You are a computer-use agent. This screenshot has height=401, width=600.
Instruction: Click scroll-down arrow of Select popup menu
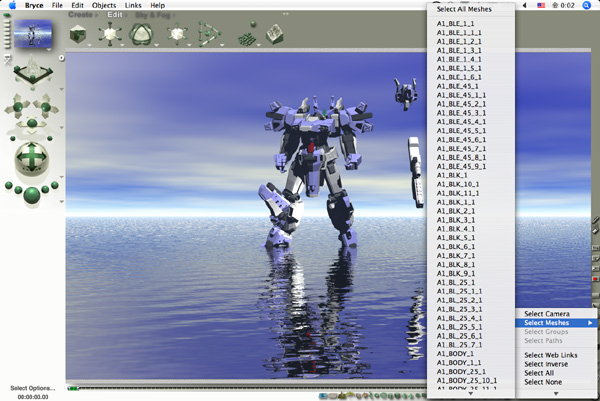(556, 393)
